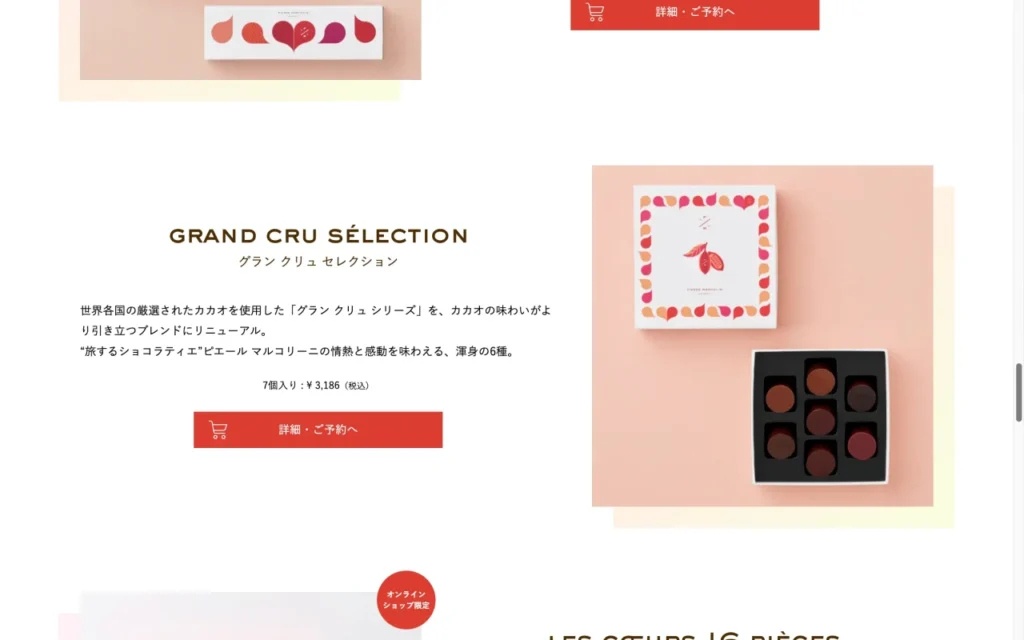Screen dimensions: 1024x640
Task: Click cart icon in top red button
Action: (x=594, y=12)
